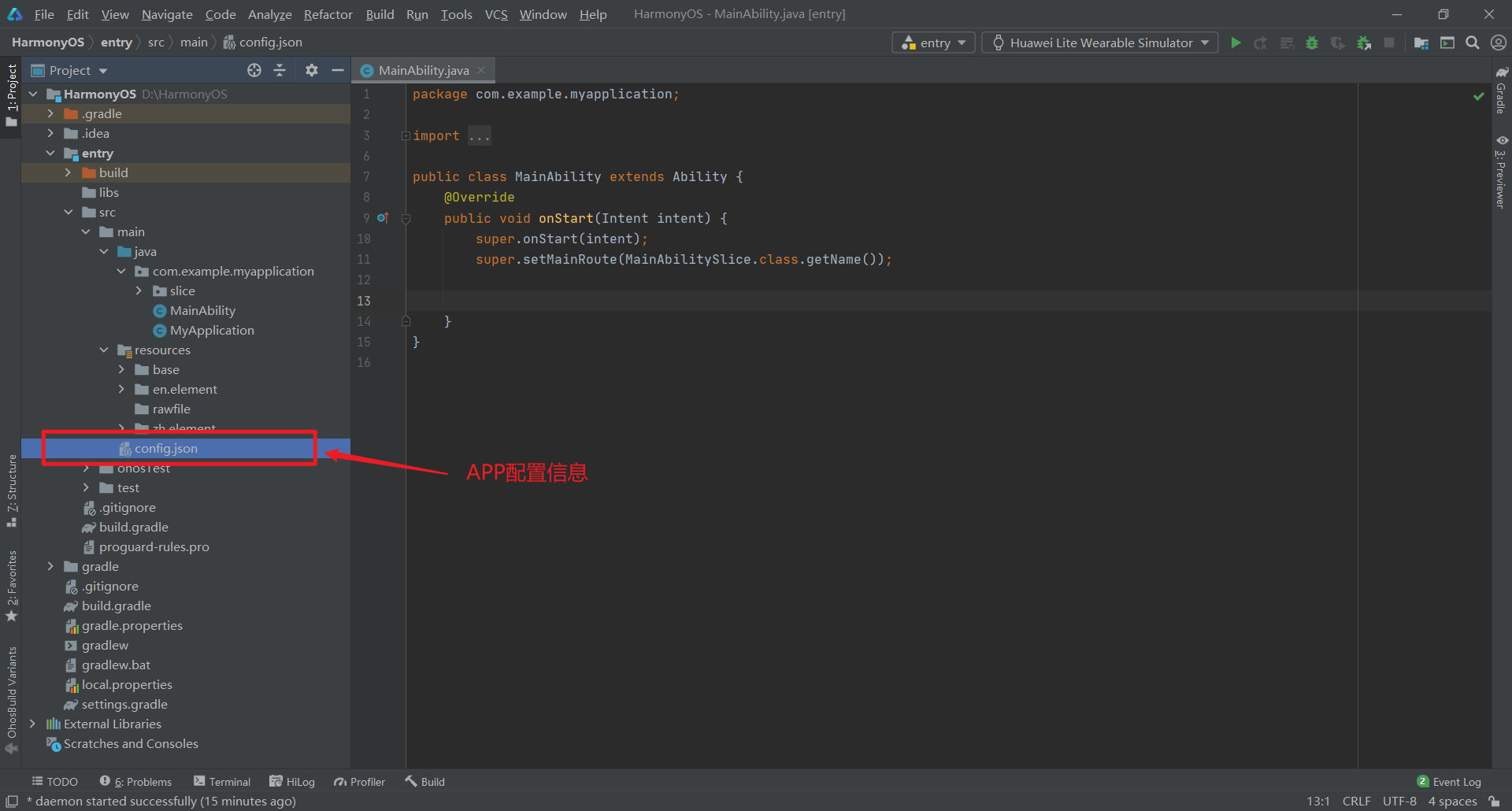Expand the slice package
Viewport: 1512px width, 811px height.
[139, 291]
